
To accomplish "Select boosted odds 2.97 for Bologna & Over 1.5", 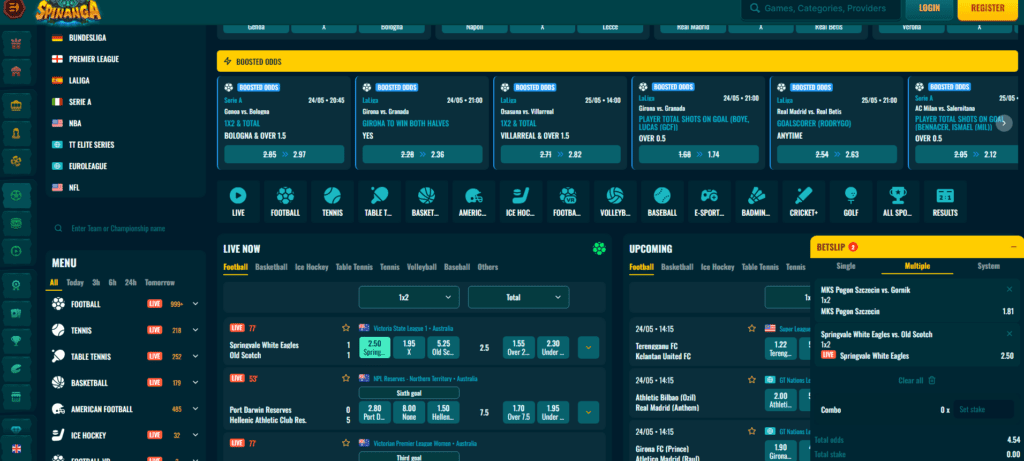I will tap(284, 154).
